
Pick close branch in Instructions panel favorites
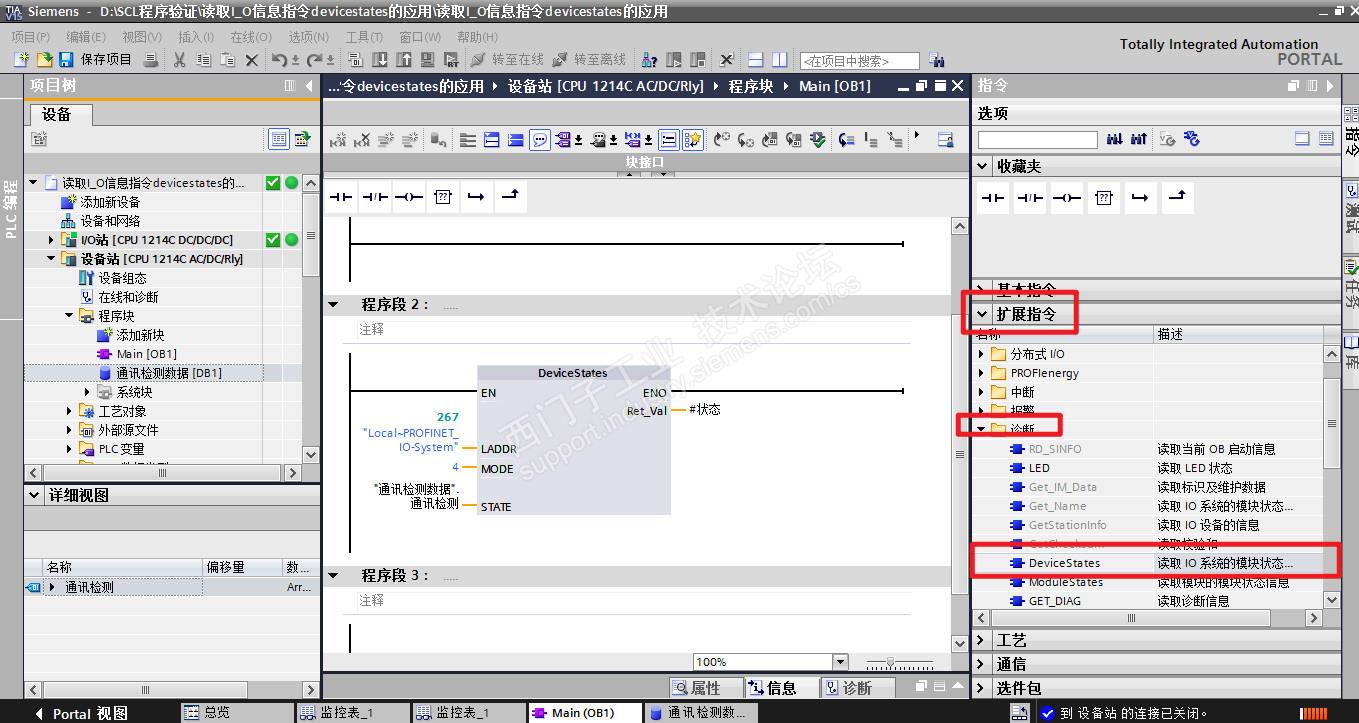click(x=1179, y=198)
